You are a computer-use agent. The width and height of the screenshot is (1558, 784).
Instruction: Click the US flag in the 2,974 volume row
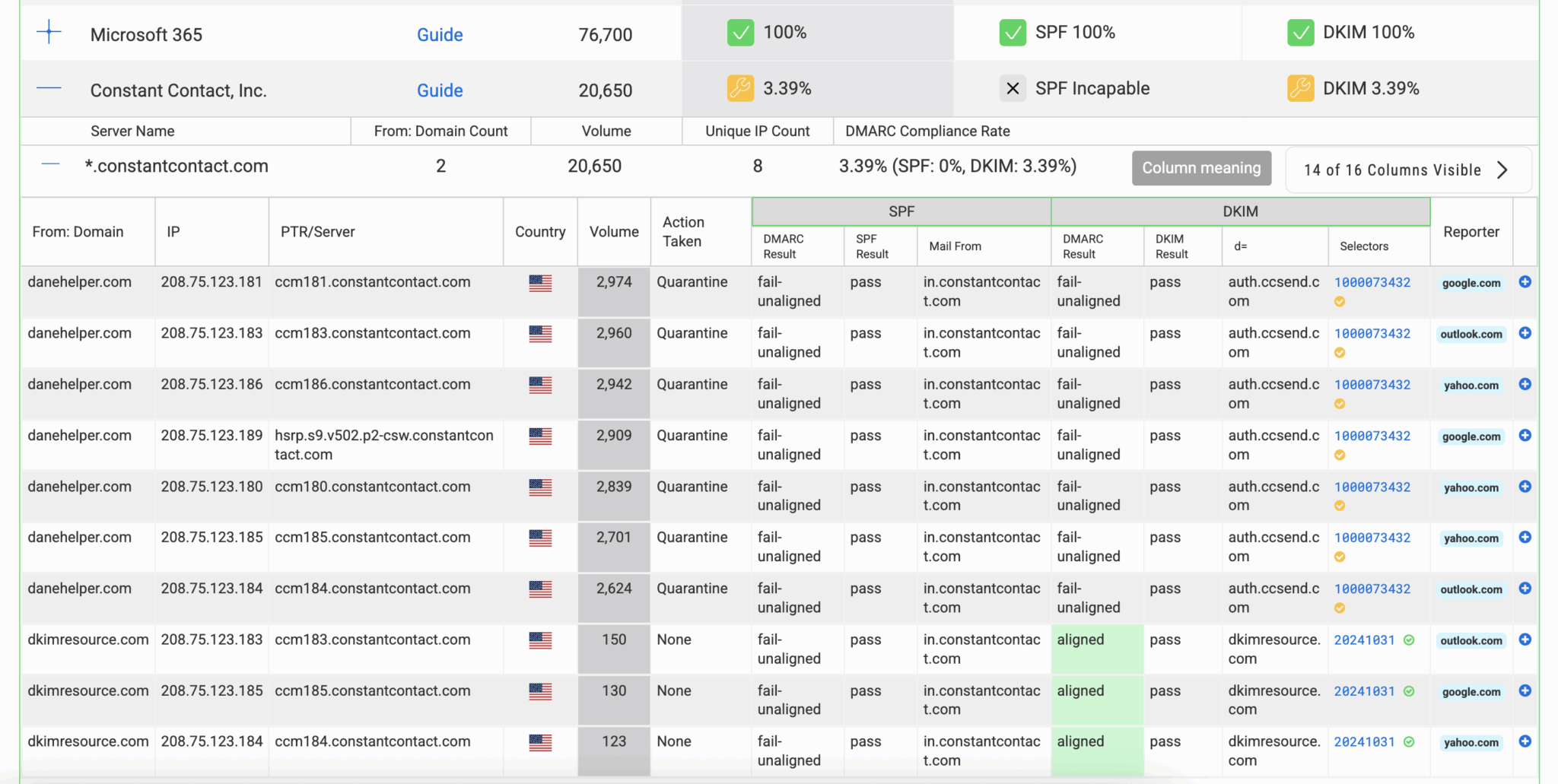pos(540,283)
